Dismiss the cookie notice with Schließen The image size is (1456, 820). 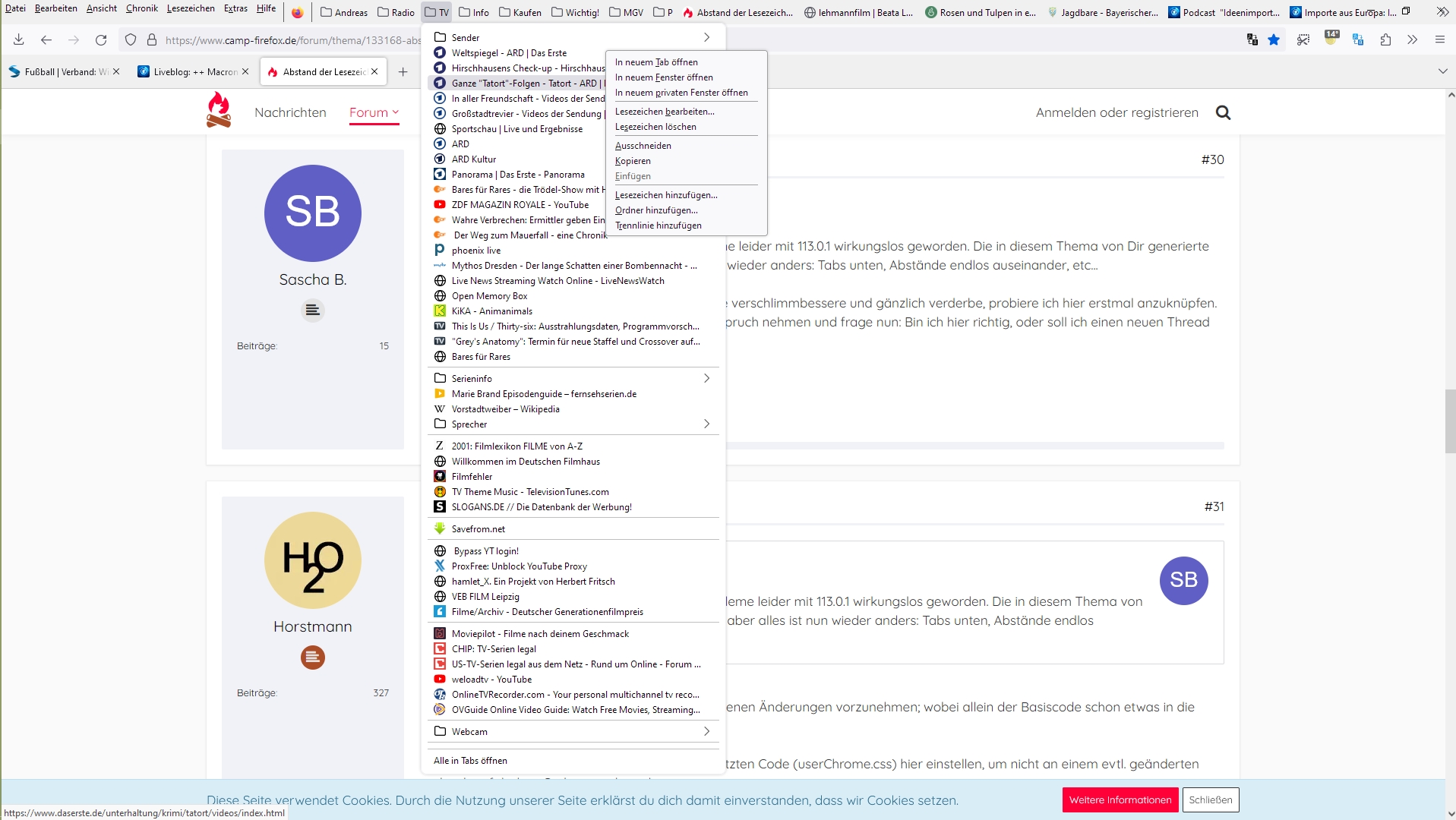tap(1211, 799)
